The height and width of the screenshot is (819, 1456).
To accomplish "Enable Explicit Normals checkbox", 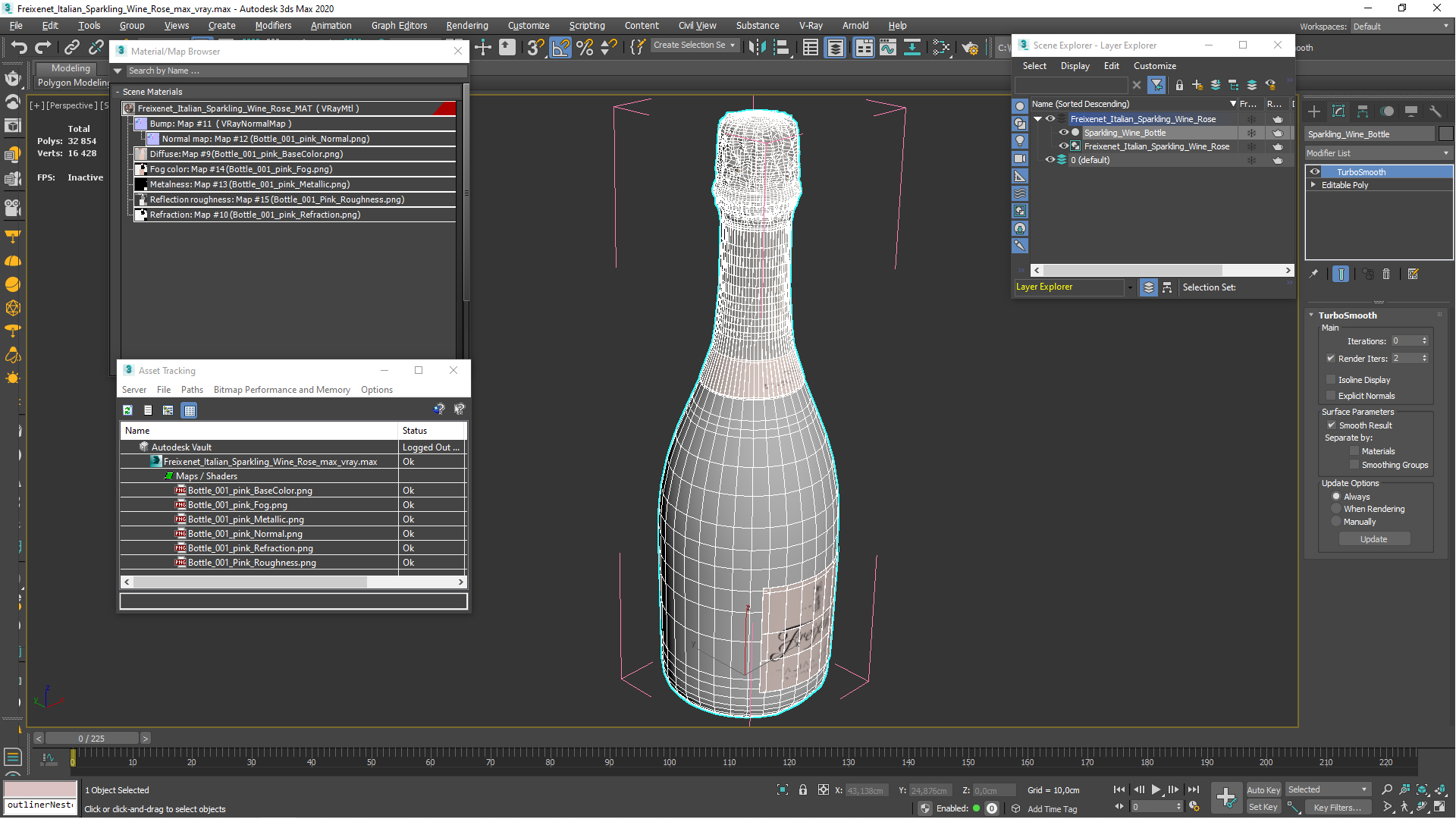I will [1331, 396].
